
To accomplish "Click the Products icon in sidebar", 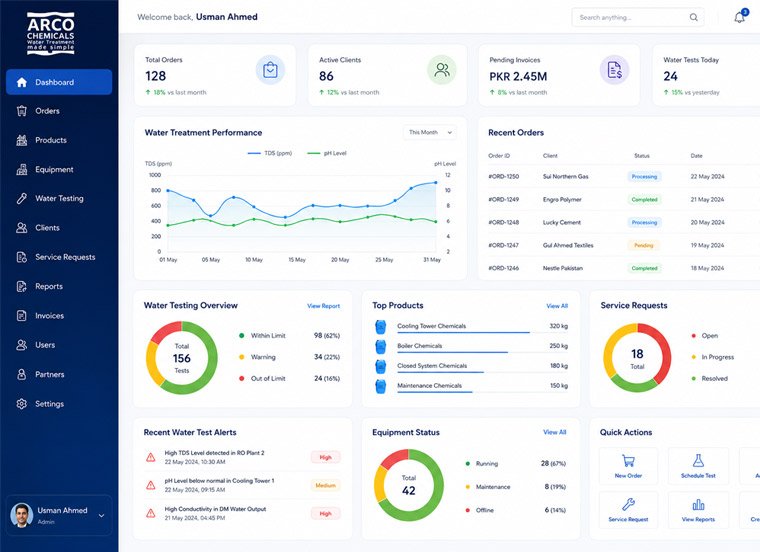I will (22, 140).
